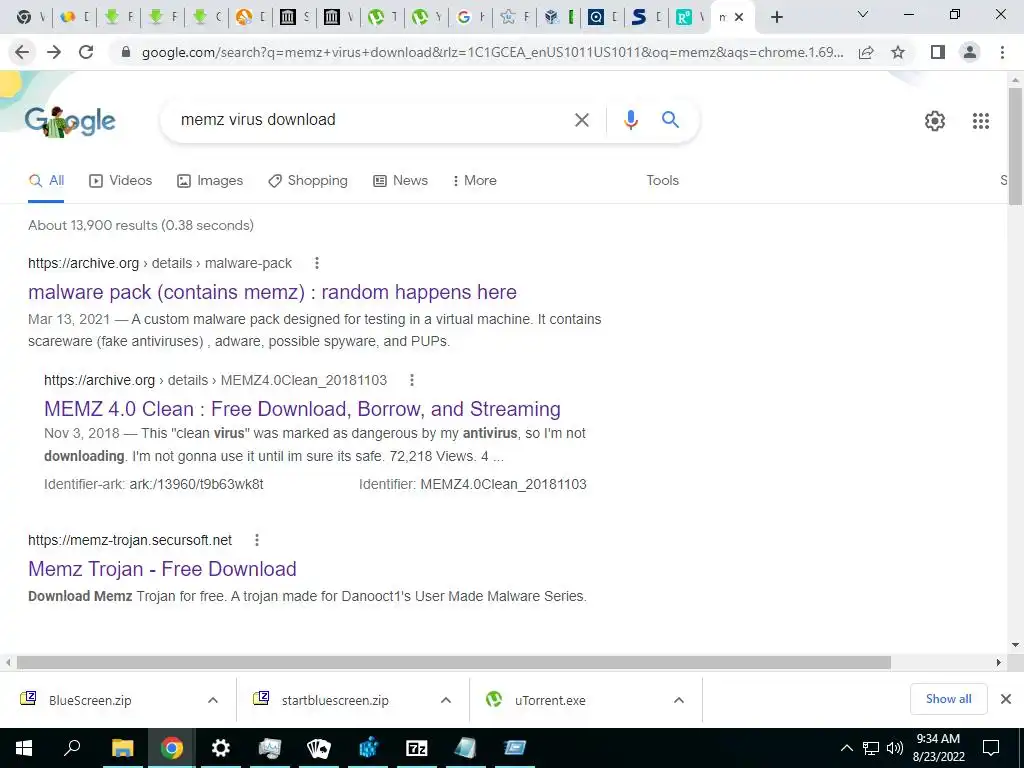Expand options for BlueScreen.zip download
This screenshot has width=1024, height=768.
pos(213,700)
